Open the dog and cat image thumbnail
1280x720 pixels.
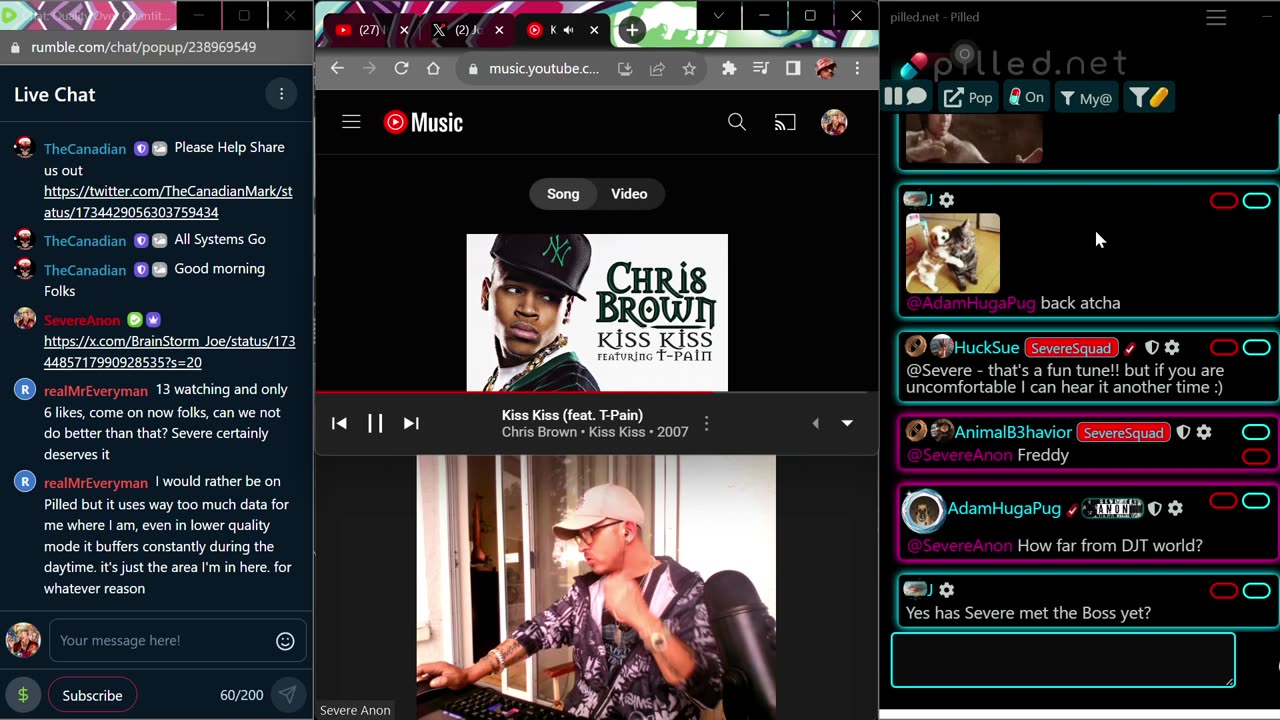(952, 253)
